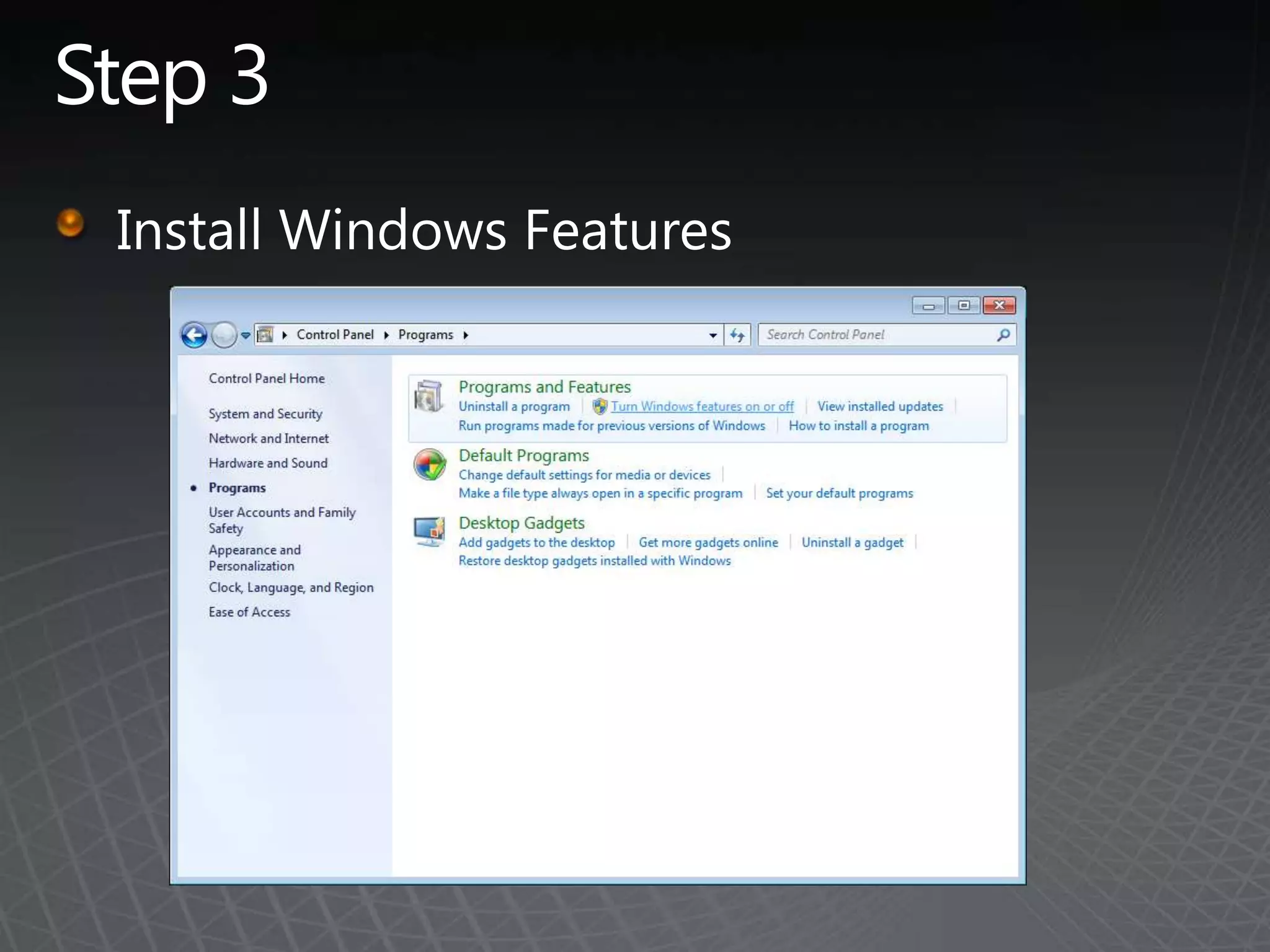Open the Default Programs heading
Image resolution: width=1270 pixels, height=952 pixels.
(524, 456)
